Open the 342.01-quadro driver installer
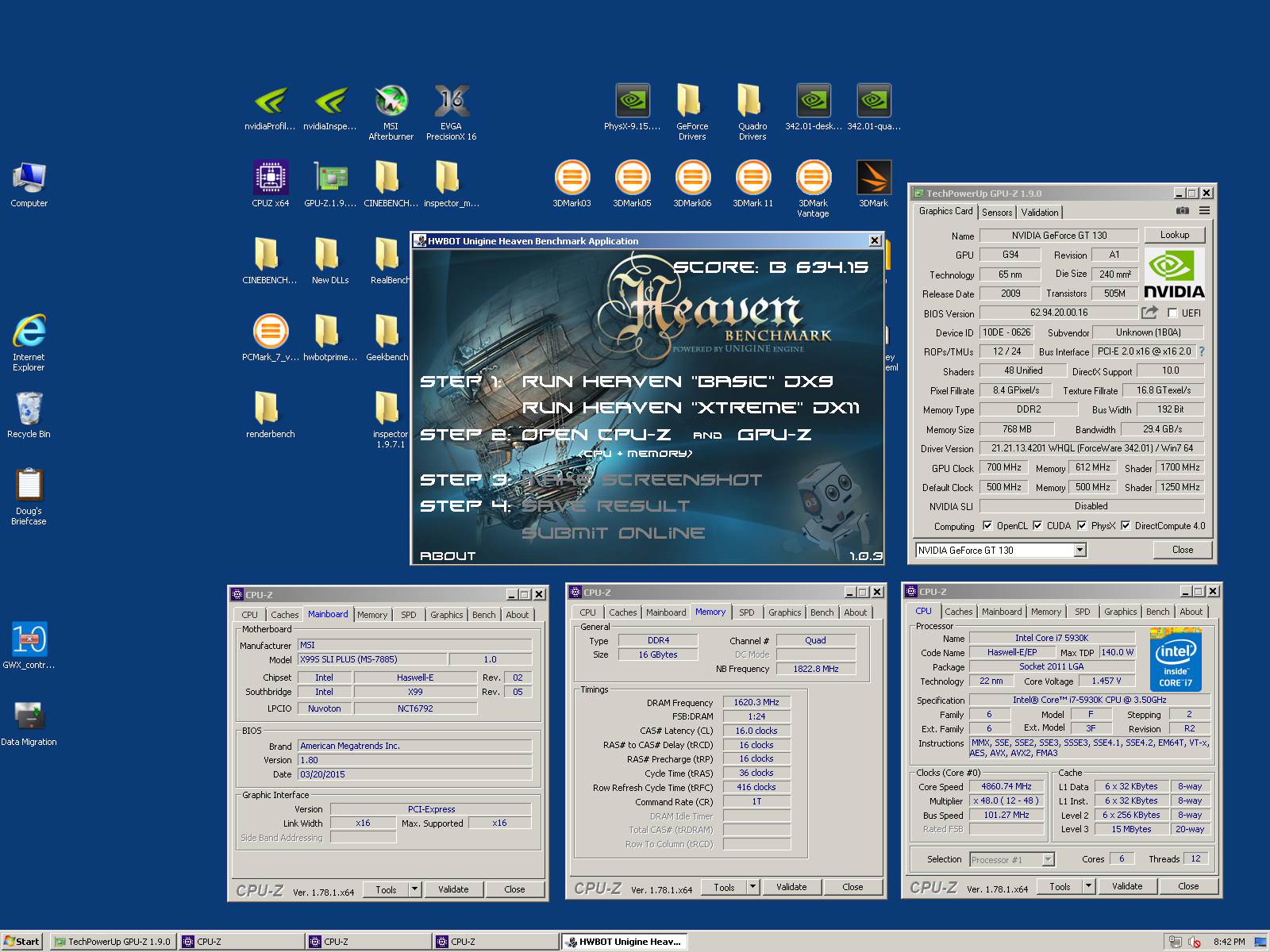 [x=873, y=109]
